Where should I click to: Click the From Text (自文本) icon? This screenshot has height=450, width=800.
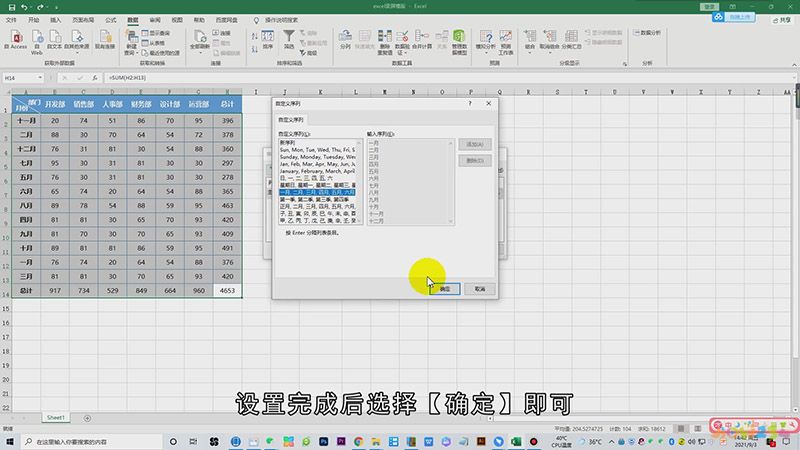tap(55, 39)
